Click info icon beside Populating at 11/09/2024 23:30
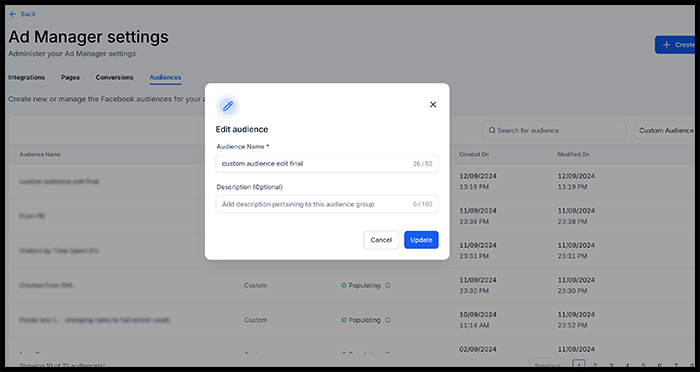This screenshot has width=700, height=372. (388, 285)
